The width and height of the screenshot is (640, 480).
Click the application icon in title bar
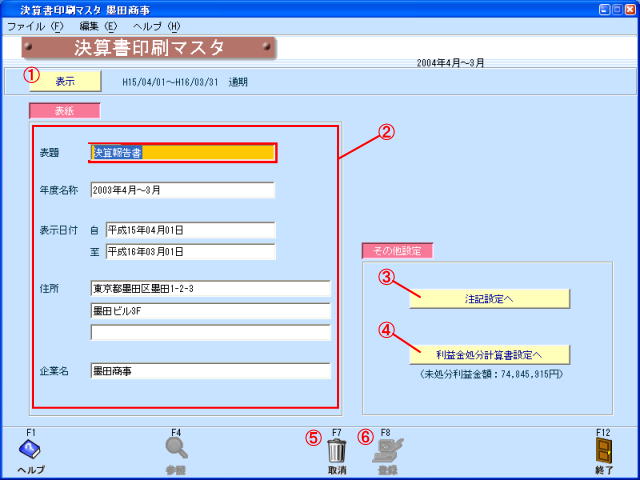click(x=9, y=9)
